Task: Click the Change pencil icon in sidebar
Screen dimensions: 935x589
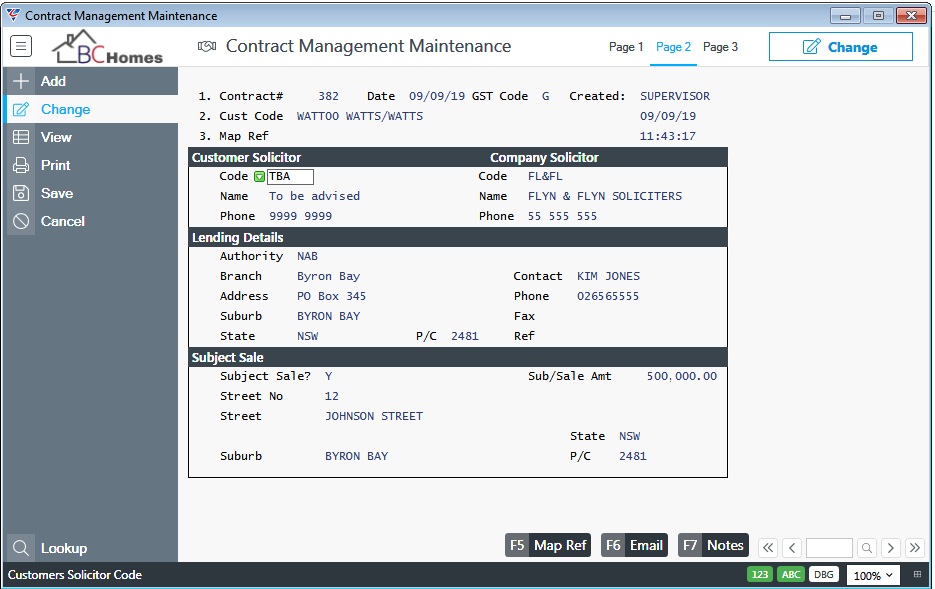Action: click(21, 109)
